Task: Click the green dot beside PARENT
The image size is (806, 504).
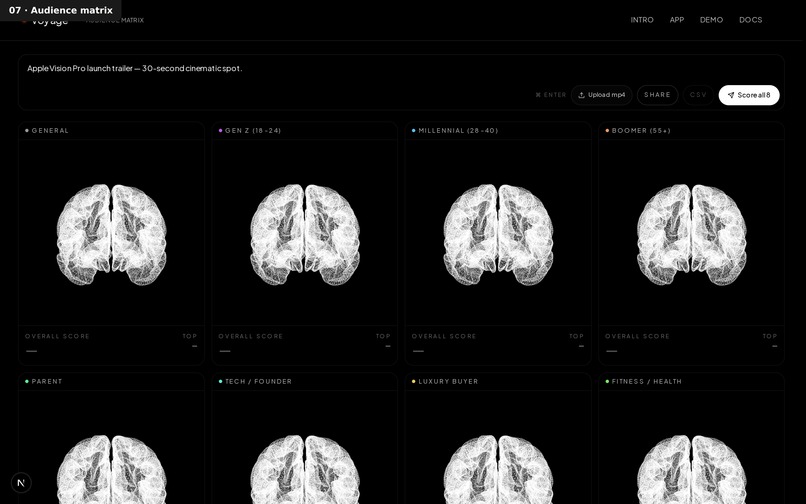Action: [27, 382]
